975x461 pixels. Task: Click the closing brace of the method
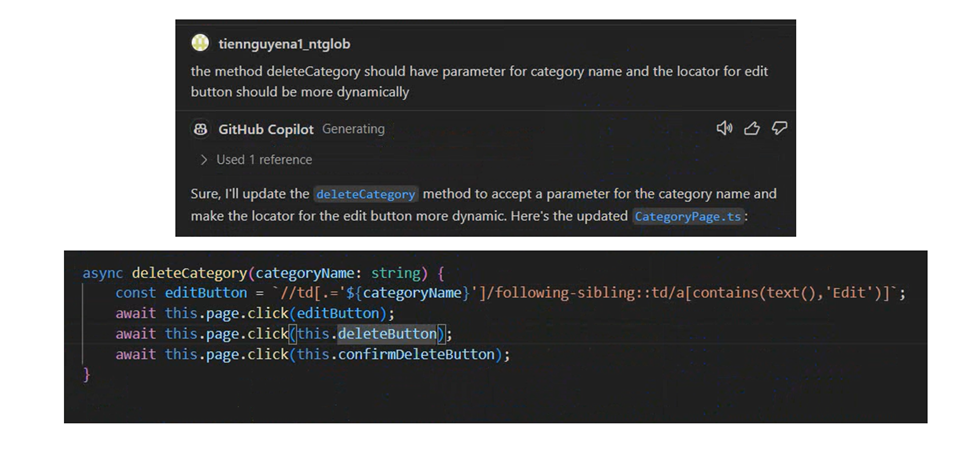[x=86, y=374]
